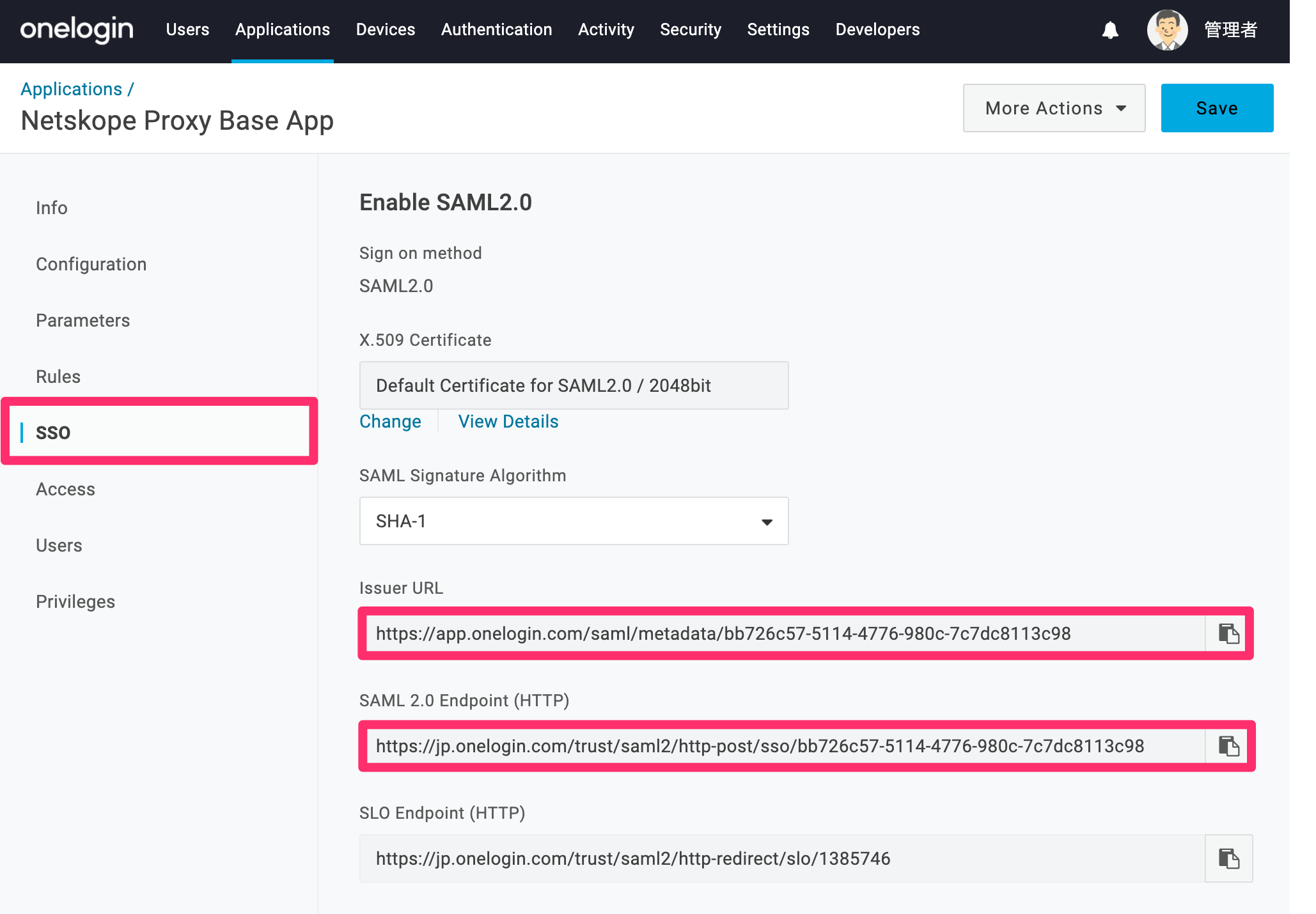This screenshot has width=1316, height=914.
Task: Switch to the Info side tab
Action: coord(51,208)
